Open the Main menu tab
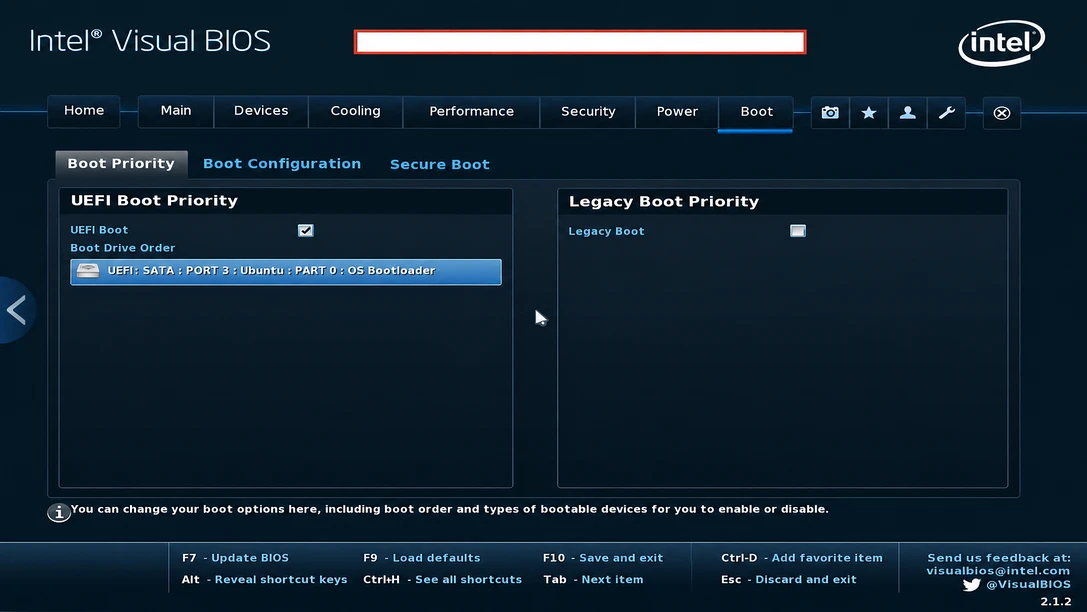 pyautogui.click(x=176, y=111)
